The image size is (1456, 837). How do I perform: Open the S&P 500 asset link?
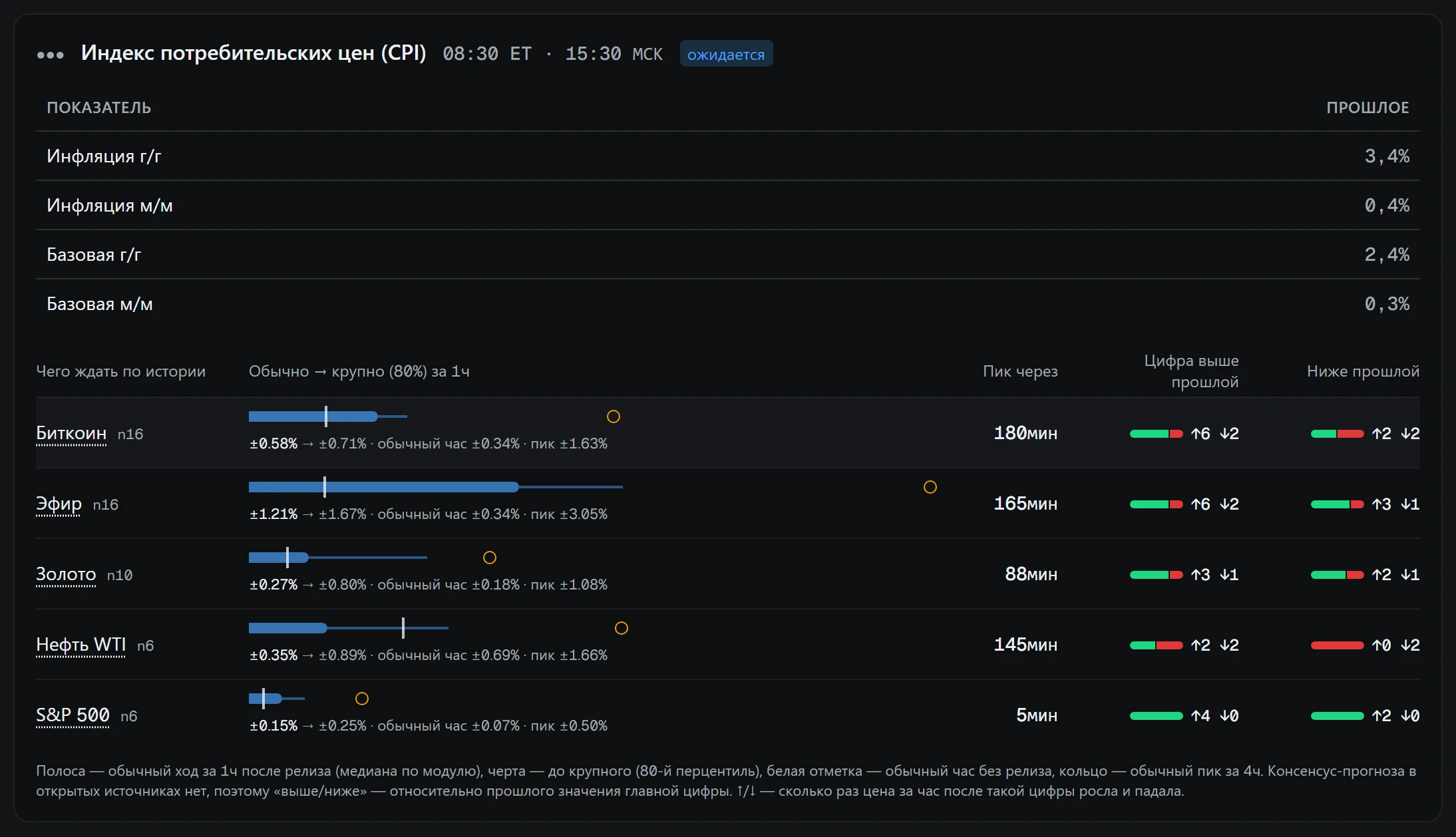pos(73,715)
